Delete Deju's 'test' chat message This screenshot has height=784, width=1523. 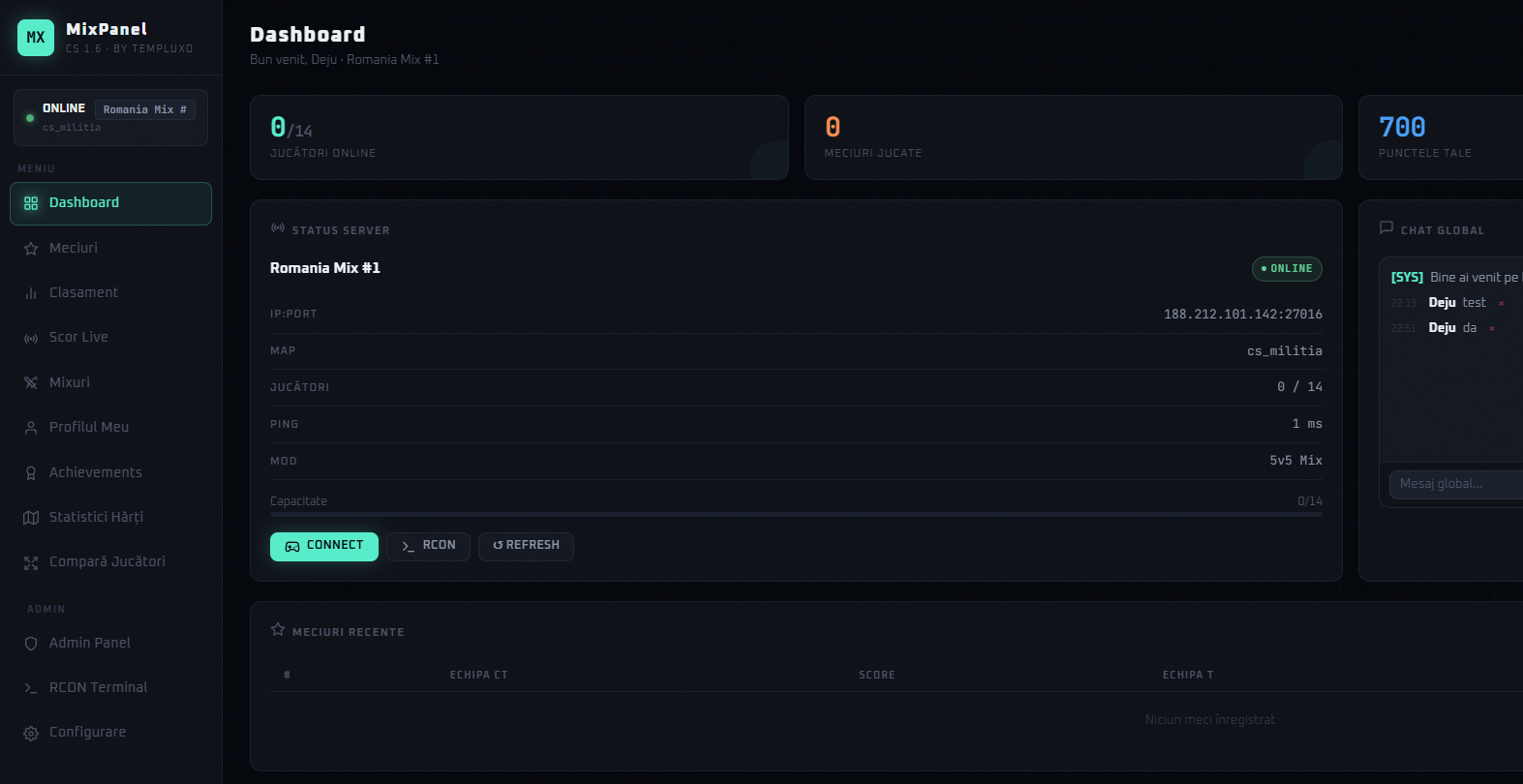tap(1502, 302)
